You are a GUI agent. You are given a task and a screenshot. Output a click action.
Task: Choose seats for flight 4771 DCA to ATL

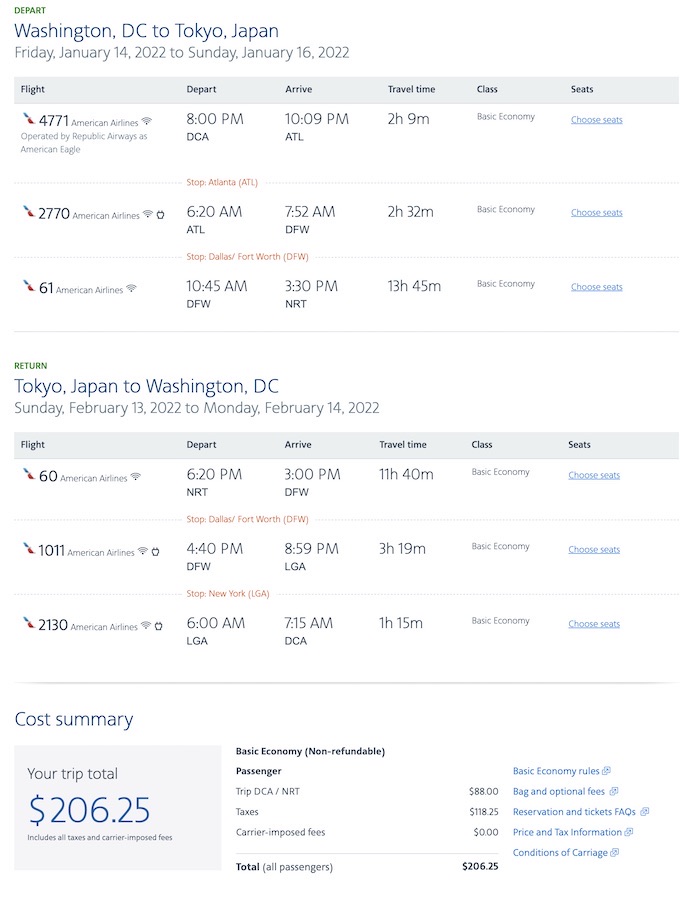point(597,120)
